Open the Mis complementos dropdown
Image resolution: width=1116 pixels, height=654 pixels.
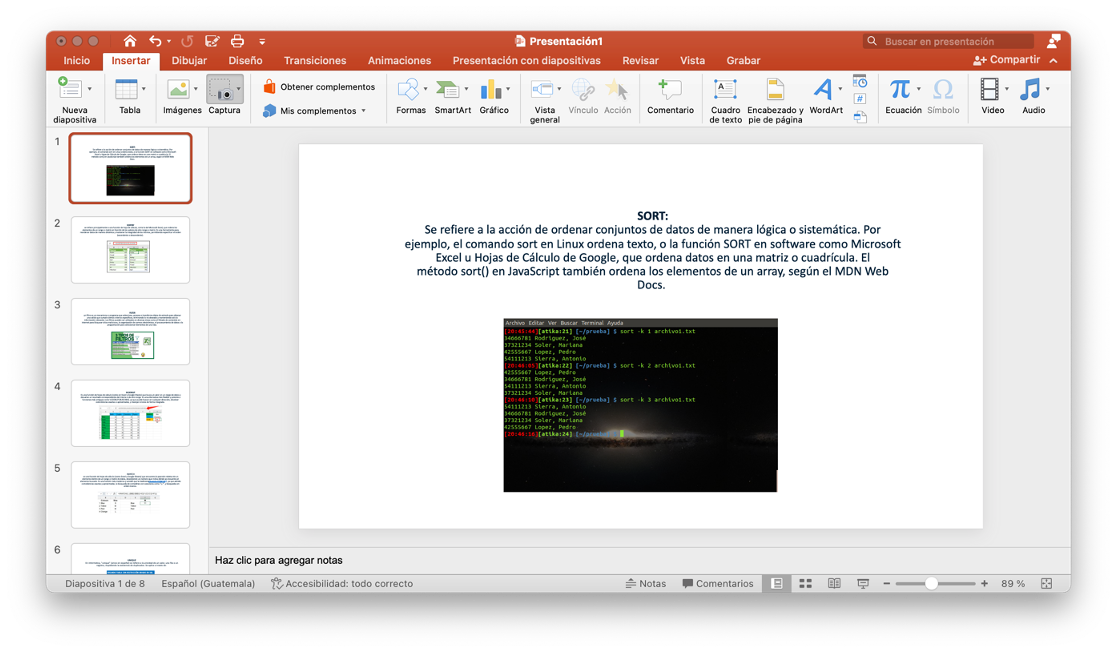pyautogui.click(x=363, y=111)
